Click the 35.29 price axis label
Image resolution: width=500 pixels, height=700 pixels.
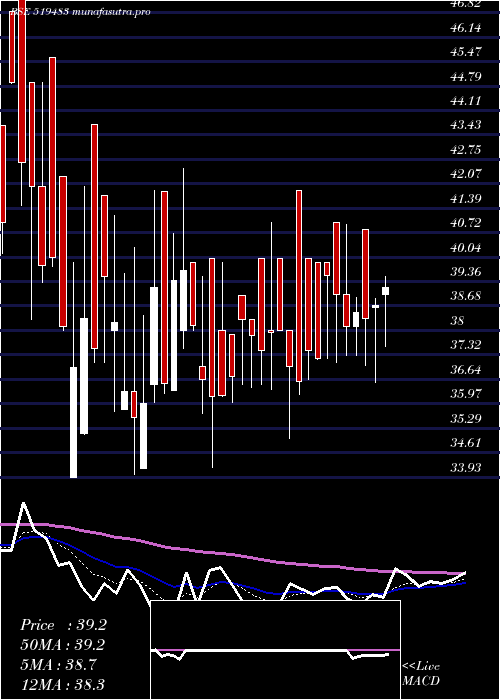466,419
